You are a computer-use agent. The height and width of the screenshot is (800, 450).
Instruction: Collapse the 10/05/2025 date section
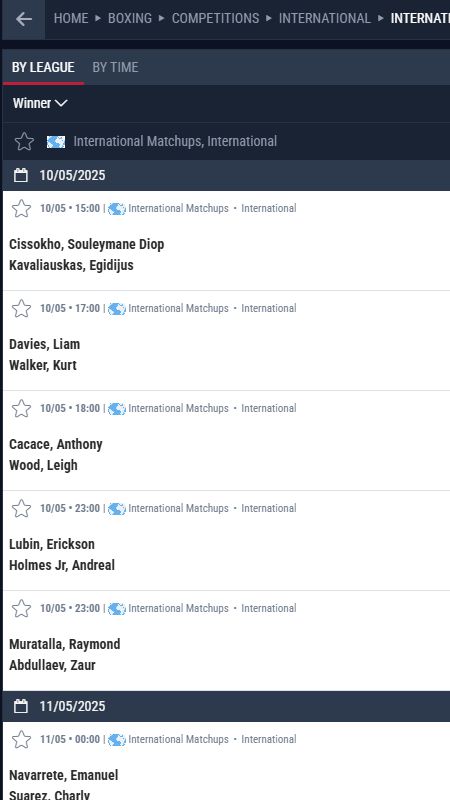[226, 176]
